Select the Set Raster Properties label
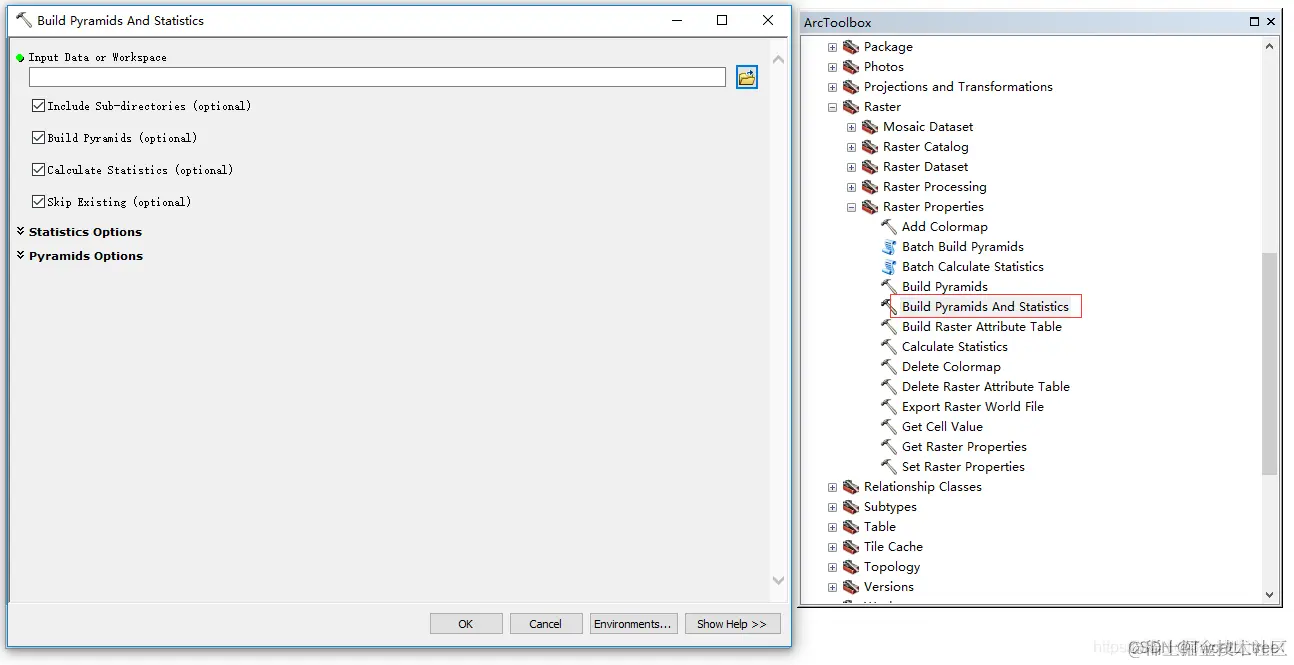The width and height of the screenshot is (1294, 665). [963, 467]
